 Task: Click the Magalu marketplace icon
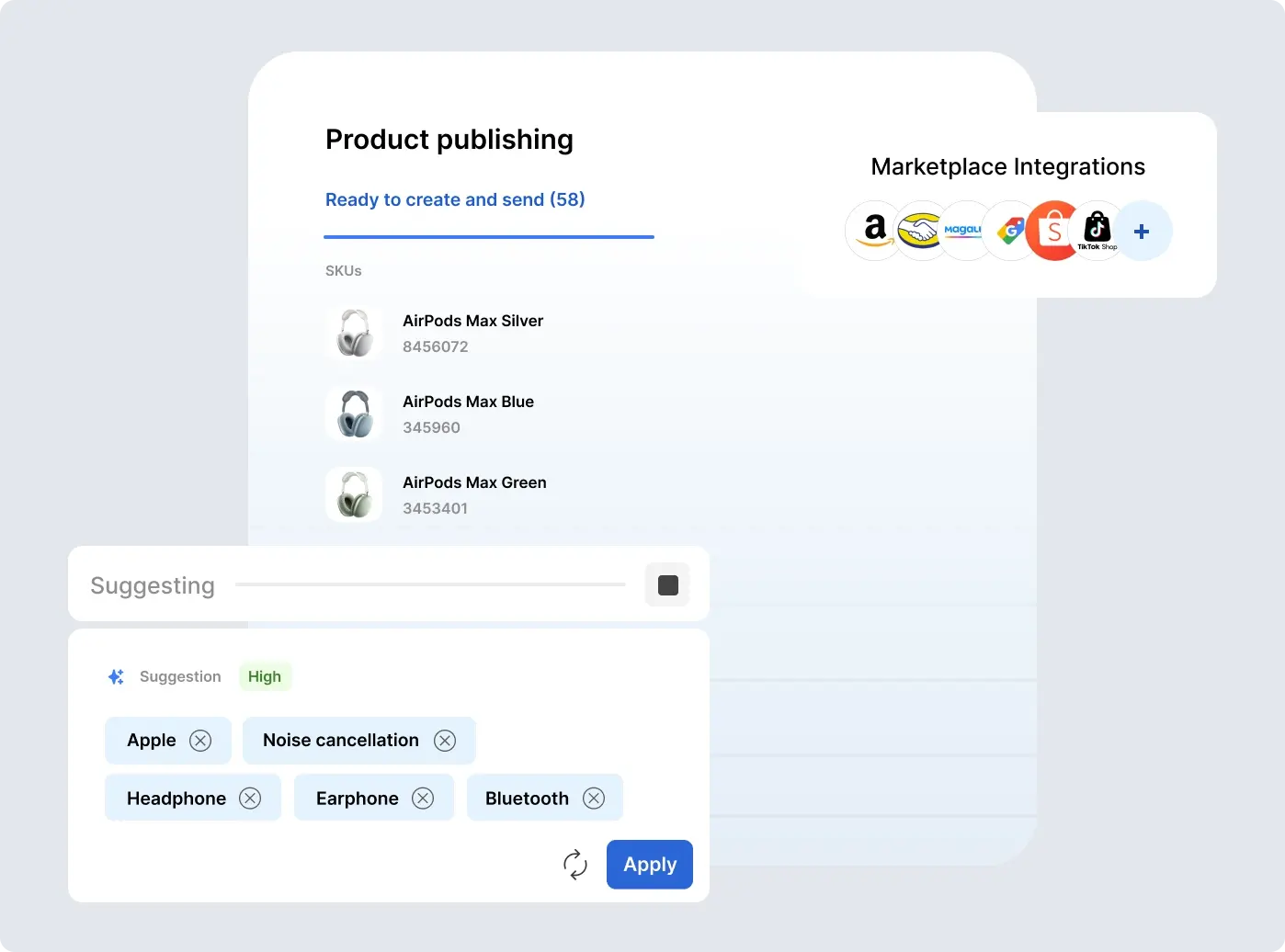965,231
